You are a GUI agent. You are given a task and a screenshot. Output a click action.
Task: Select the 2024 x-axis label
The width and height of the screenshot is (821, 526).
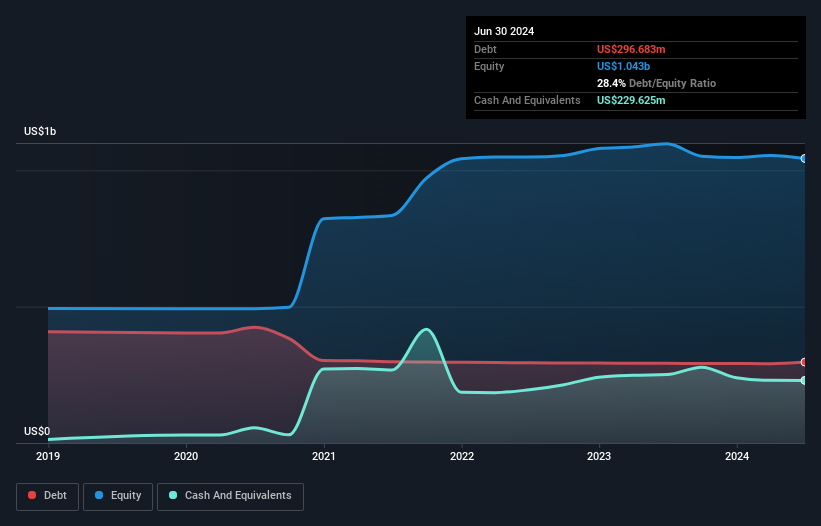[737, 456]
